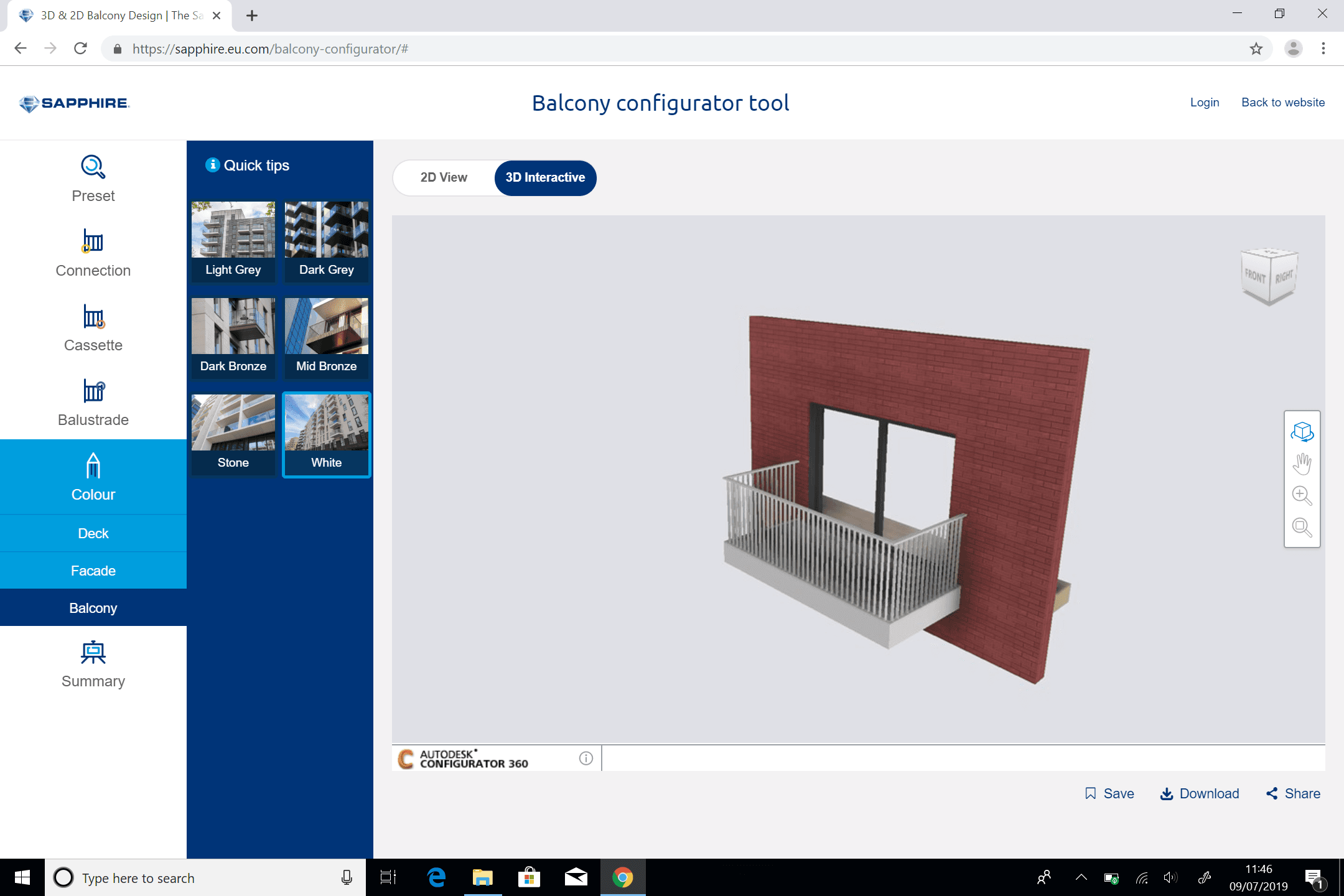Switch to 3D Interactive view
1344x896 pixels.
[545, 177]
